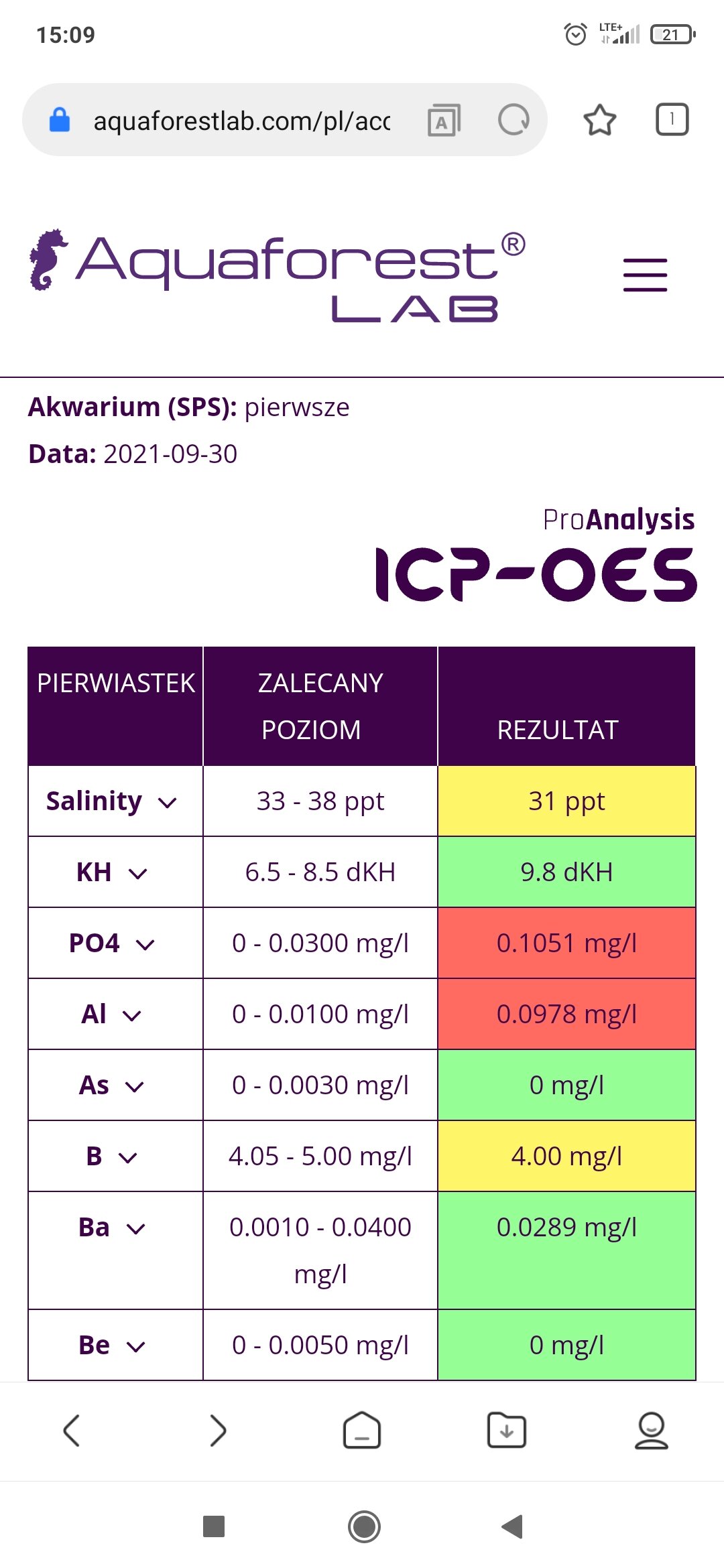Tap the bookmark star icon
The width and height of the screenshot is (724, 1568).
click(x=599, y=121)
